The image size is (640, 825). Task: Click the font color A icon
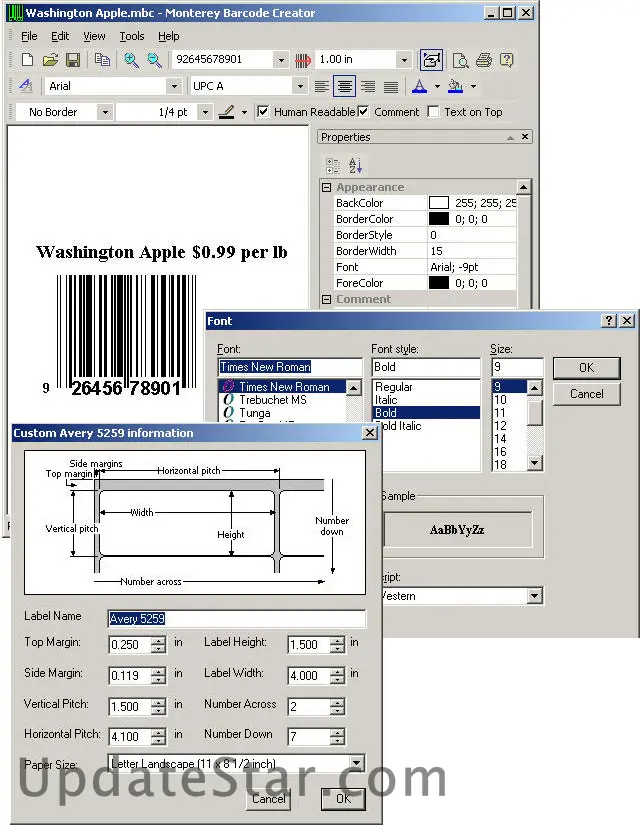click(419, 86)
